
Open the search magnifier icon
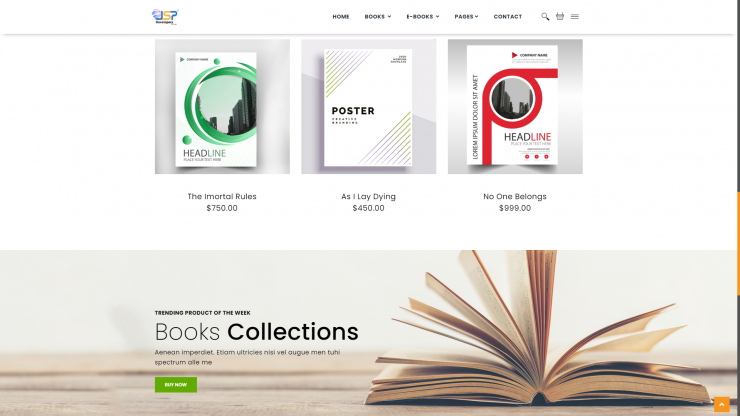[x=545, y=17]
